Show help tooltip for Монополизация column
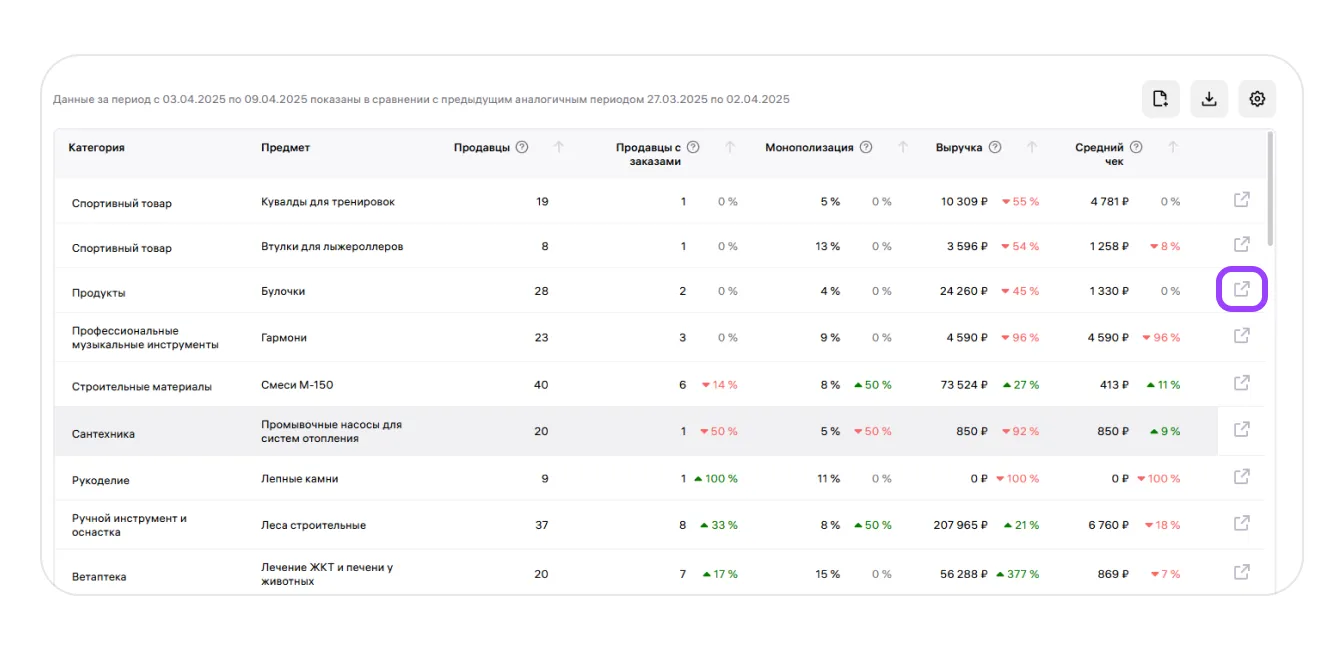The image size is (1344, 650). click(866, 148)
